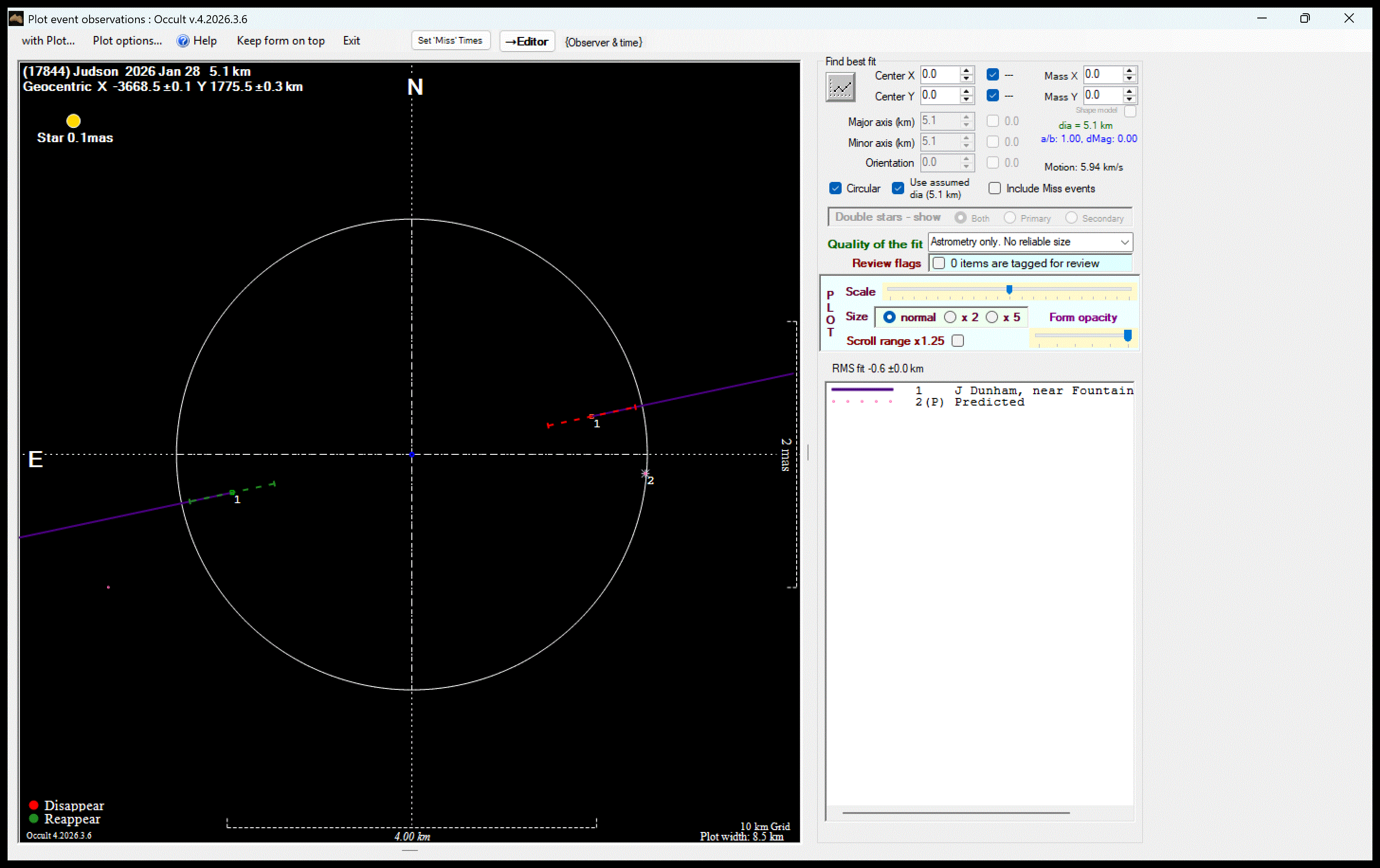Select the x 2 size radio button

950,317
